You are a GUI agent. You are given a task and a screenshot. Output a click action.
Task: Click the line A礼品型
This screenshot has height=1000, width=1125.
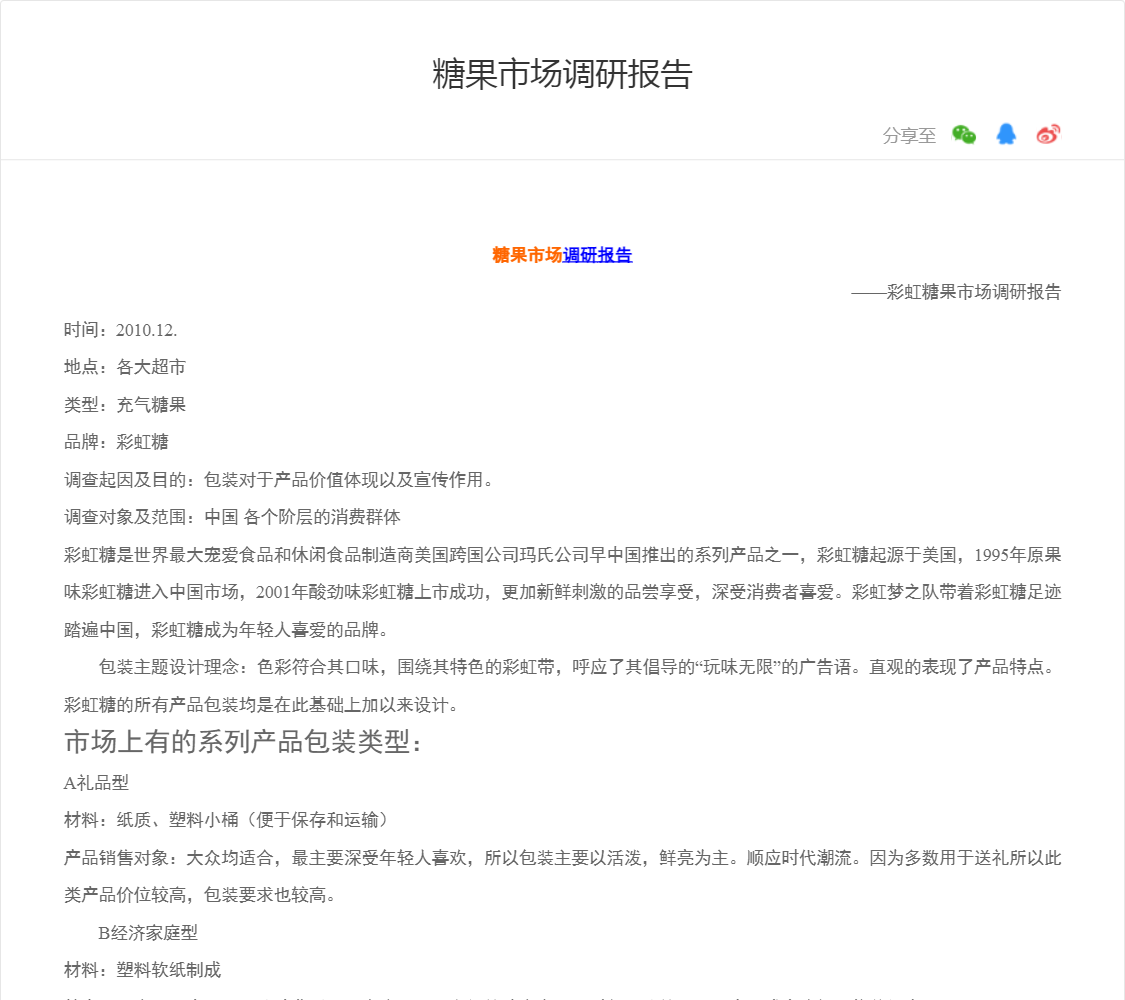[x=96, y=783]
